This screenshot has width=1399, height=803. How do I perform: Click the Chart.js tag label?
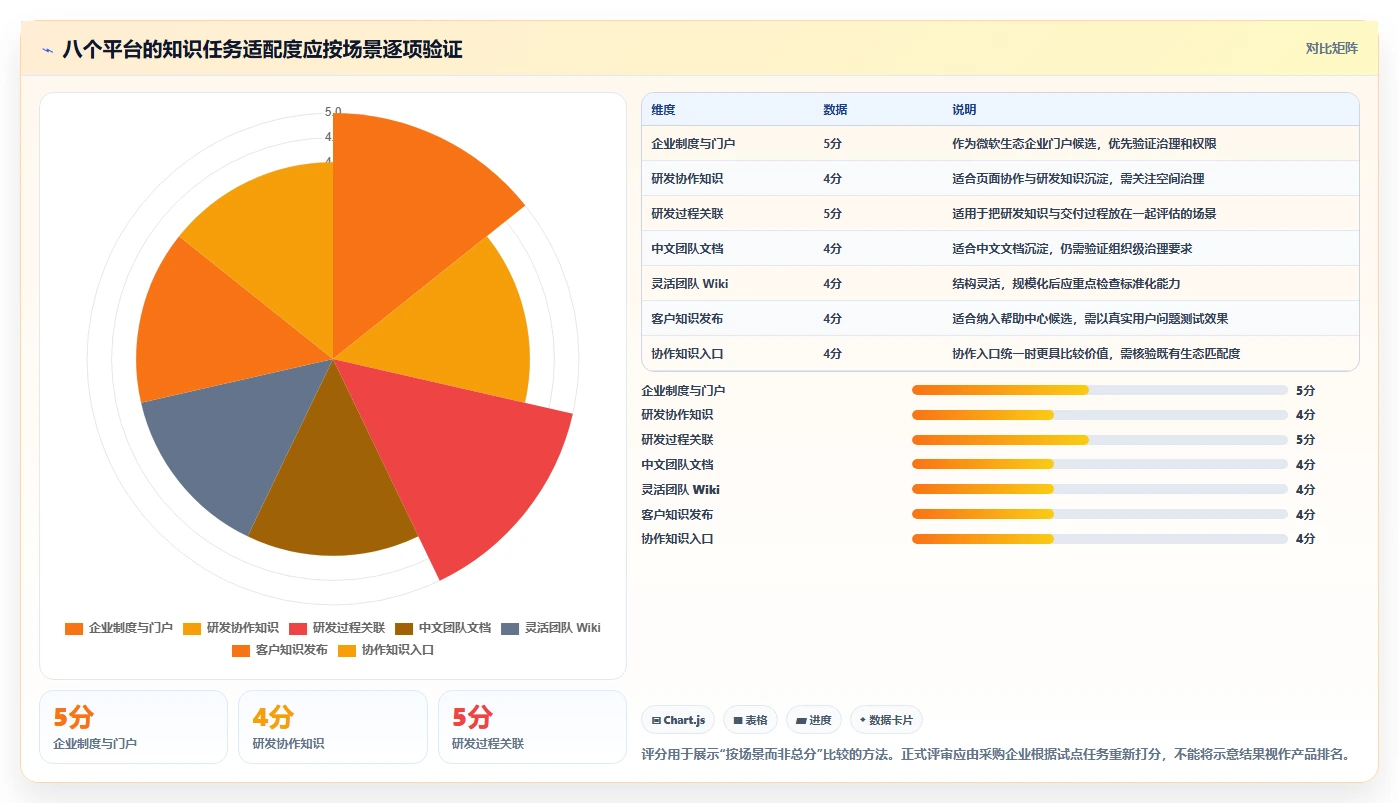click(685, 720)
